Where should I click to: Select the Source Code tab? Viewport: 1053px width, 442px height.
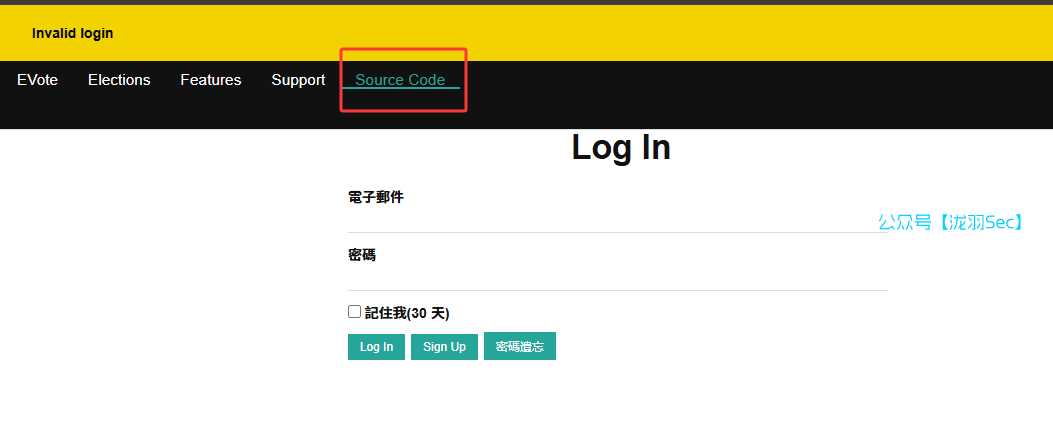[400, 80]
